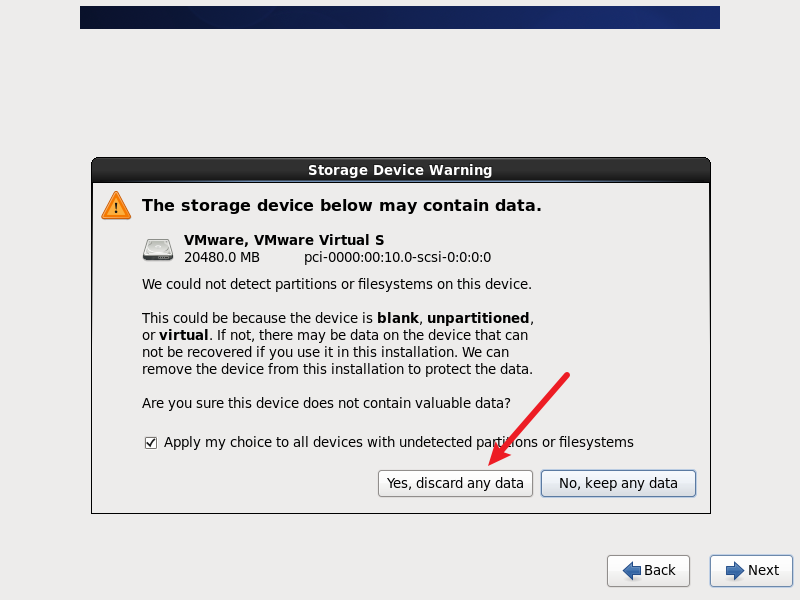This screenshot has height=600, width=800.
Task: Click the heading "The storage device below may contain data."
Action: click(x=341, y=206)
